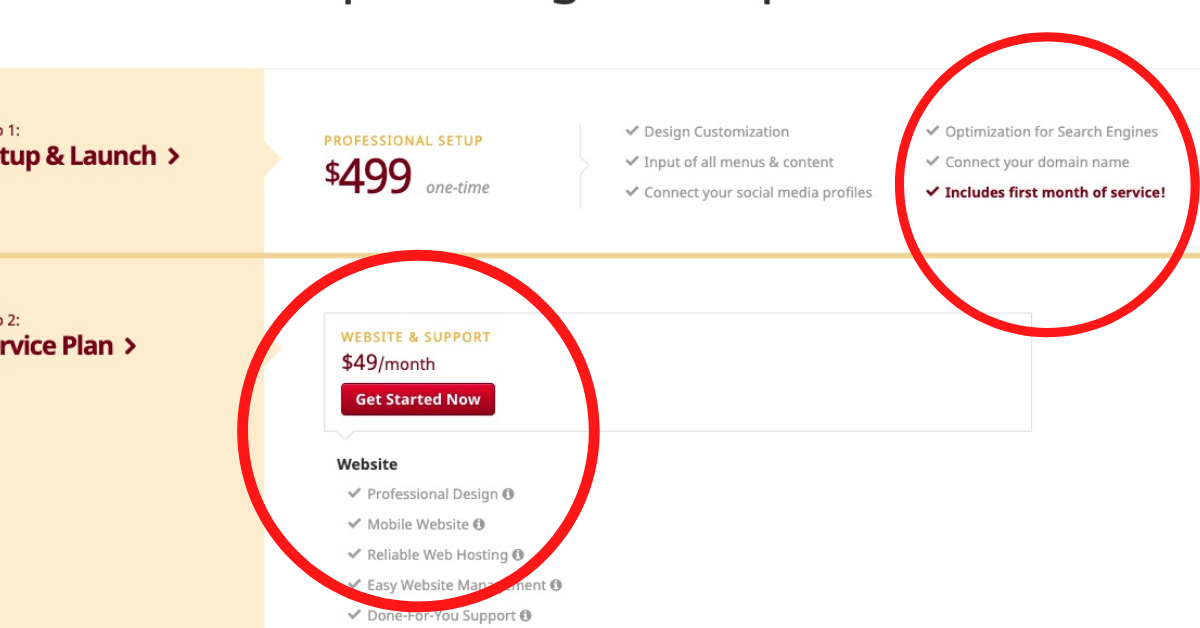Open info icon beside Easy Website Management

556,585
